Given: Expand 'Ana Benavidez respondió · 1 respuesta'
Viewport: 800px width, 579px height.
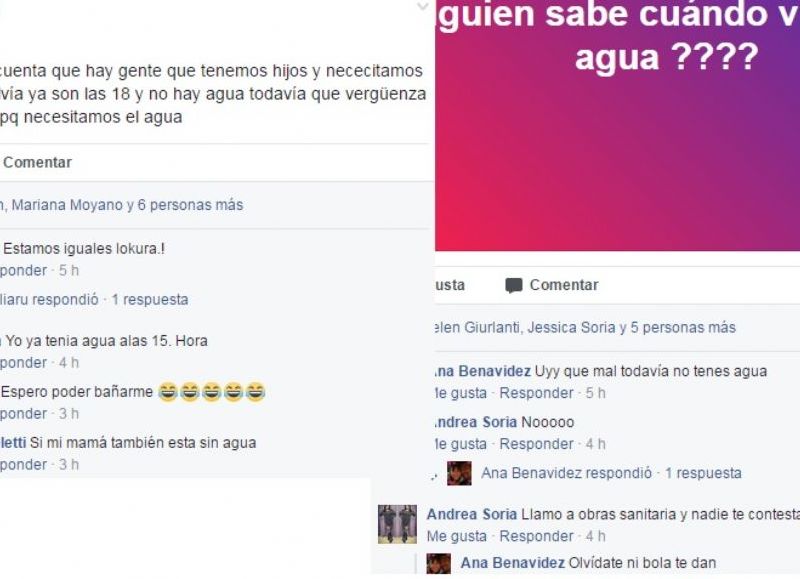Looking at the screenshot, I should [611, 473].
